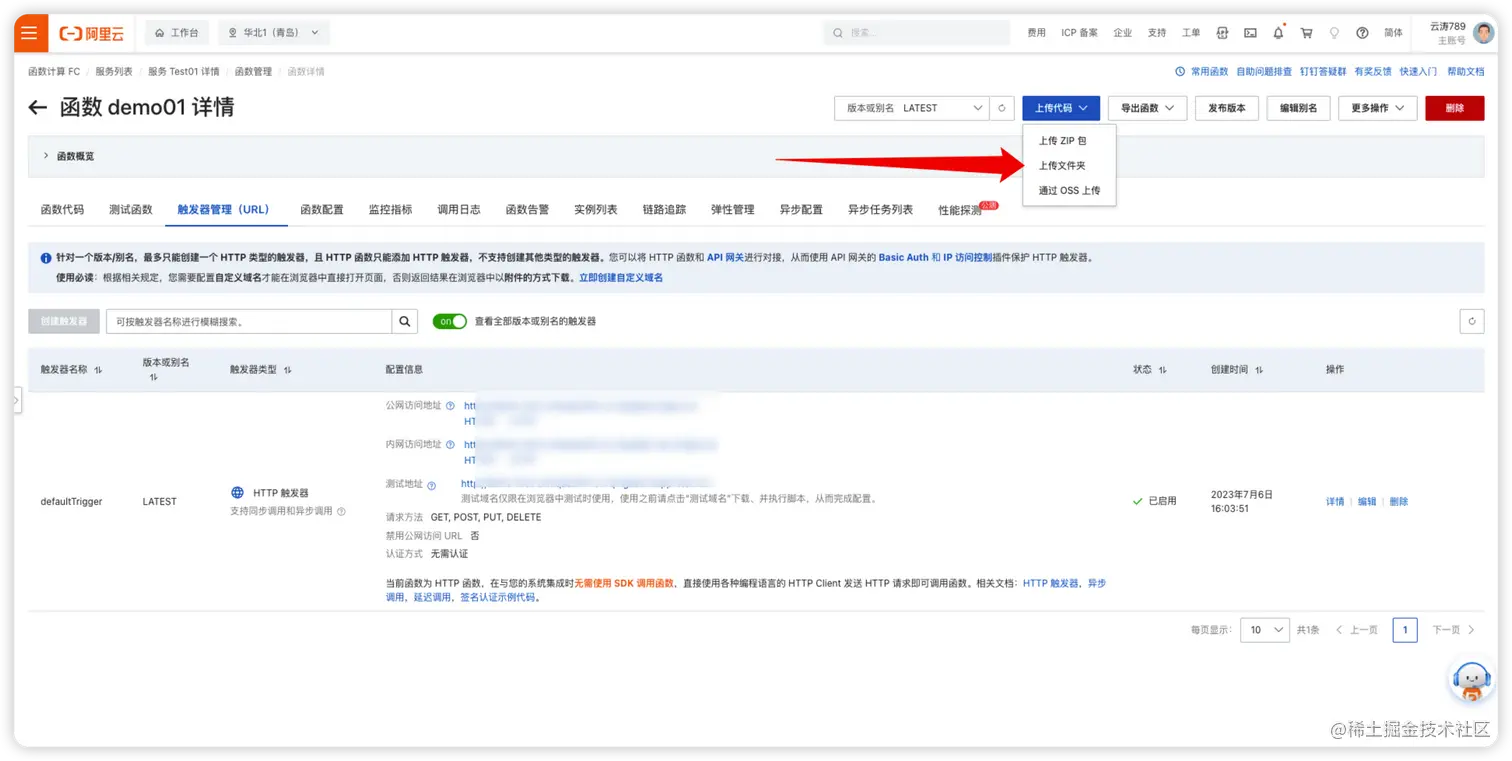The image size is (1512, 761).
Task: Open 详情 link for defaultTrigger
Action: point(1335,502)
